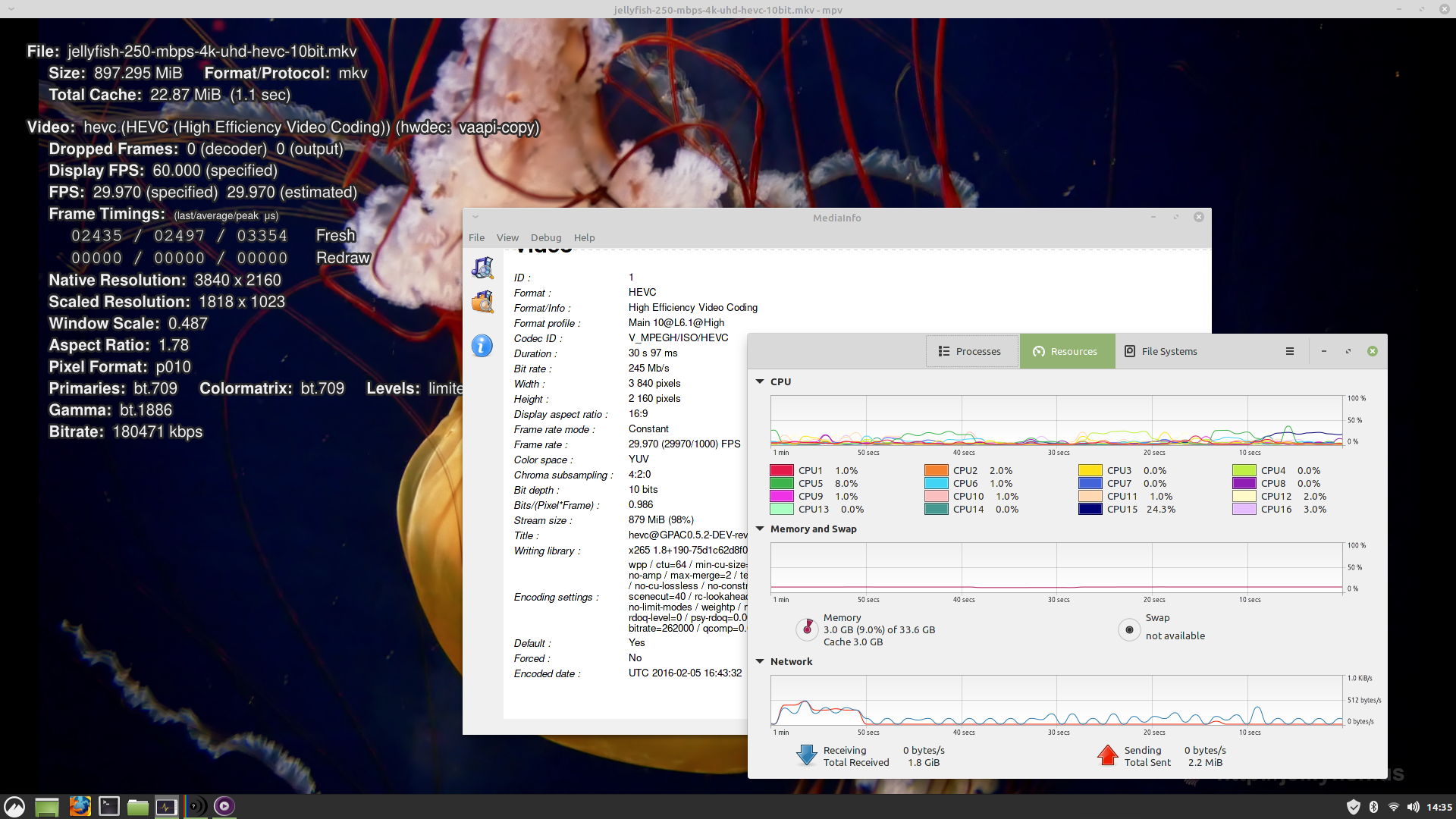Switch to the Processes tab

971,351
